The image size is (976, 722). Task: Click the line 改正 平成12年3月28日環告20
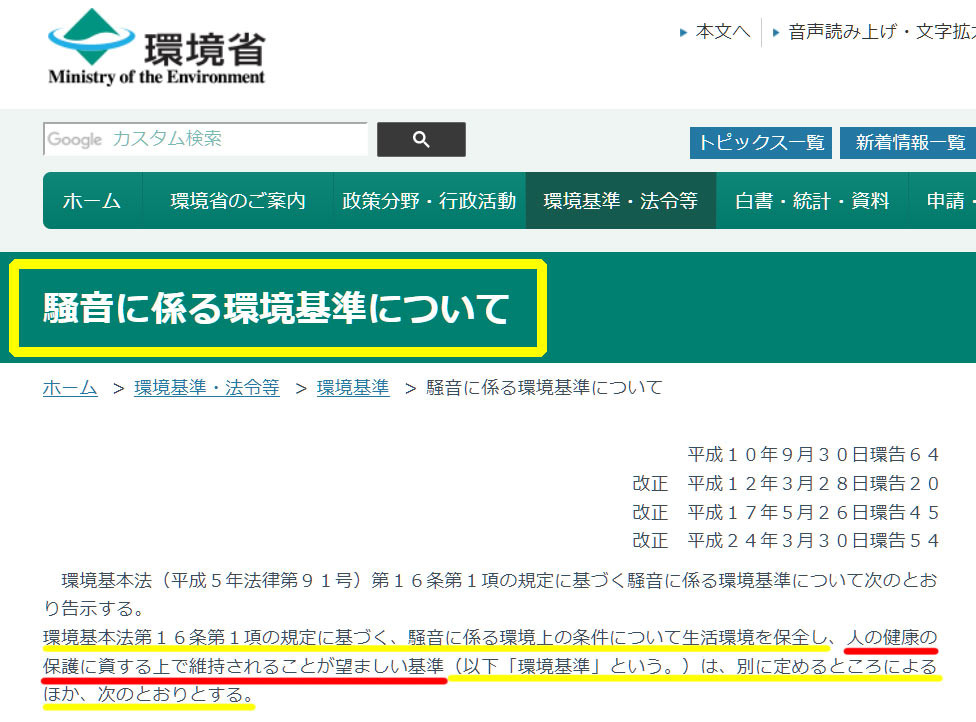coord(786,483)
